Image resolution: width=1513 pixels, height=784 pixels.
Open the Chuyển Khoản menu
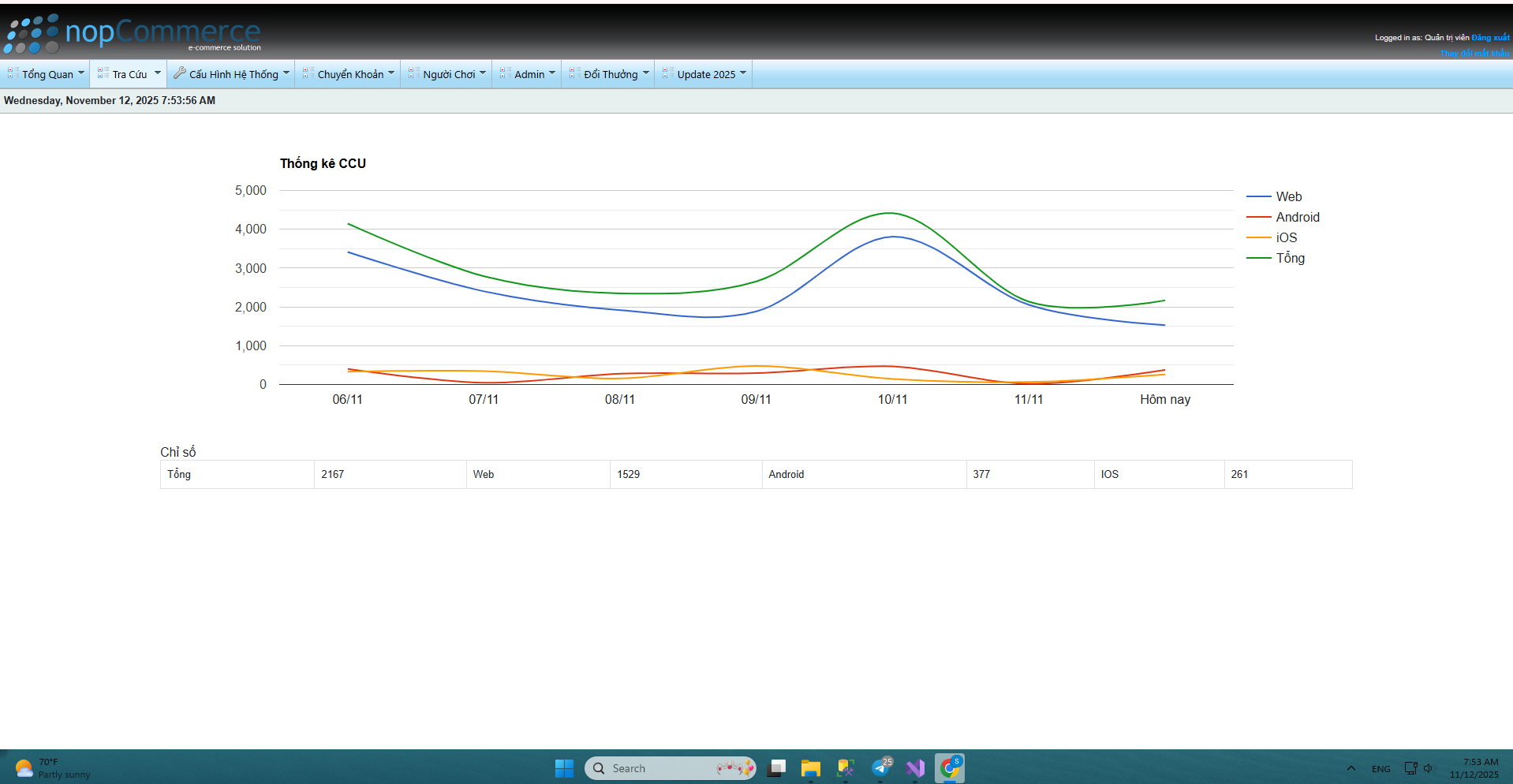(350, 74)
